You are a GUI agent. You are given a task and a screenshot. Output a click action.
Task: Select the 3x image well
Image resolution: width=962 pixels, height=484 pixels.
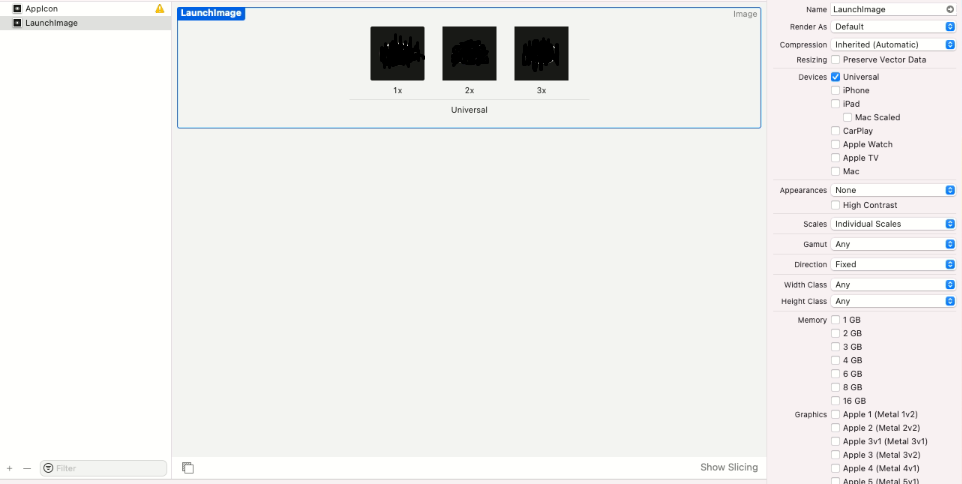(x=541, y=53)
